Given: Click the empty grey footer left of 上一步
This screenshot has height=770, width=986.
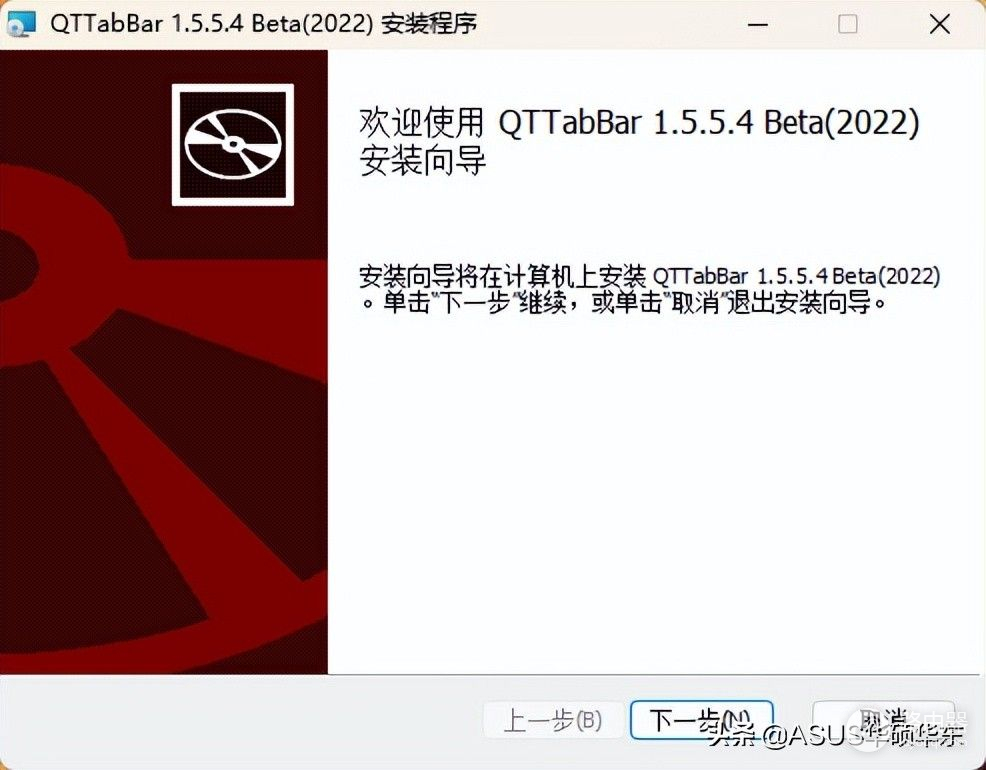Looking at the screenshot, I should (x=239, y=720).
